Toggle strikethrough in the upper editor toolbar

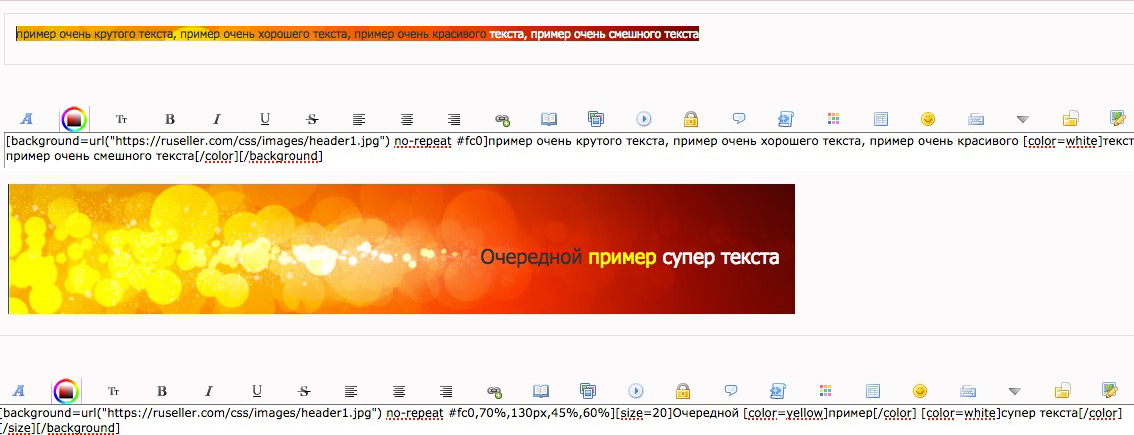[312, 119]
